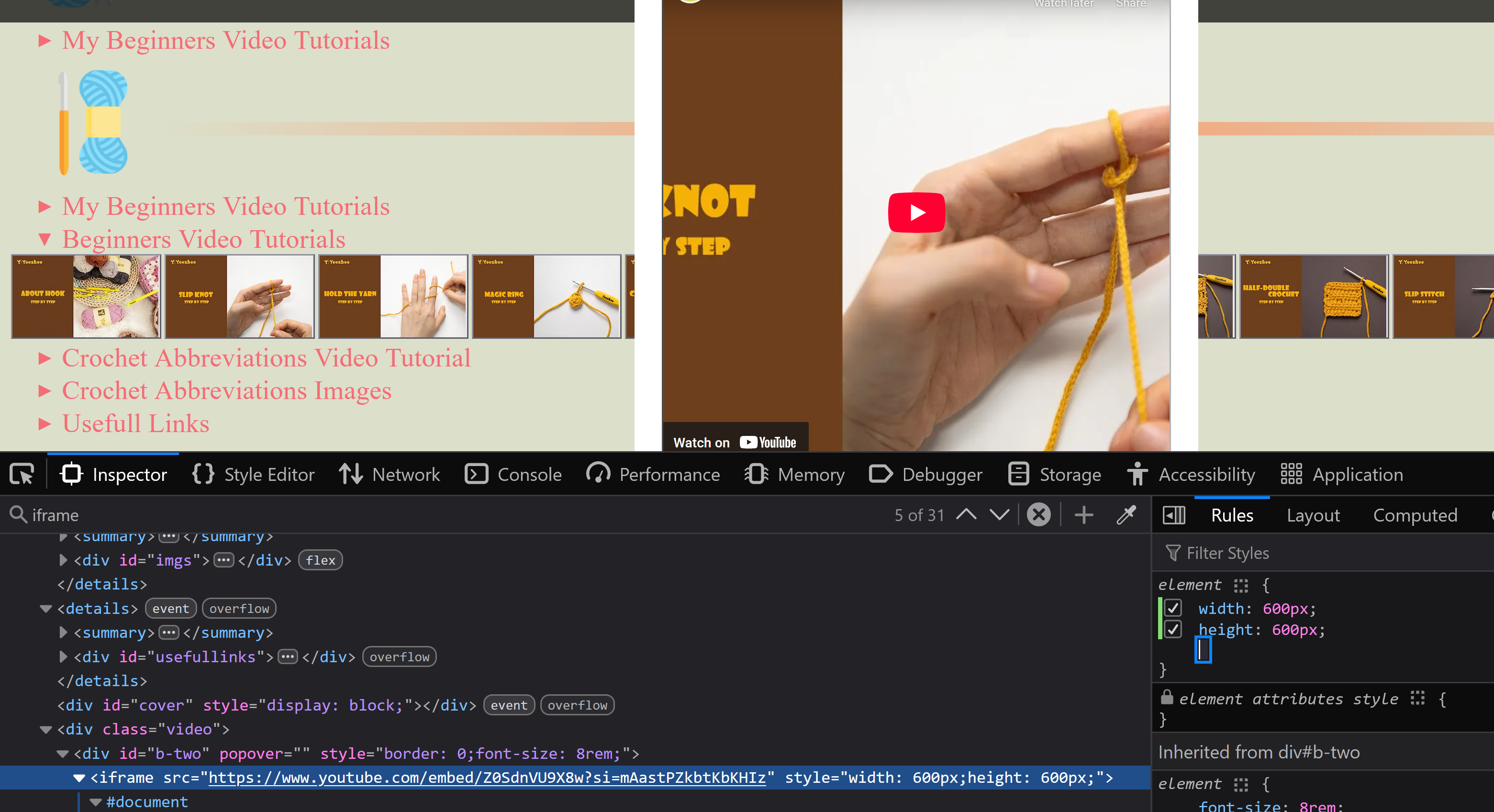Open the iframe YouTube embed URL link
This screenshot has width=1494, height=812.
(487, 778)
